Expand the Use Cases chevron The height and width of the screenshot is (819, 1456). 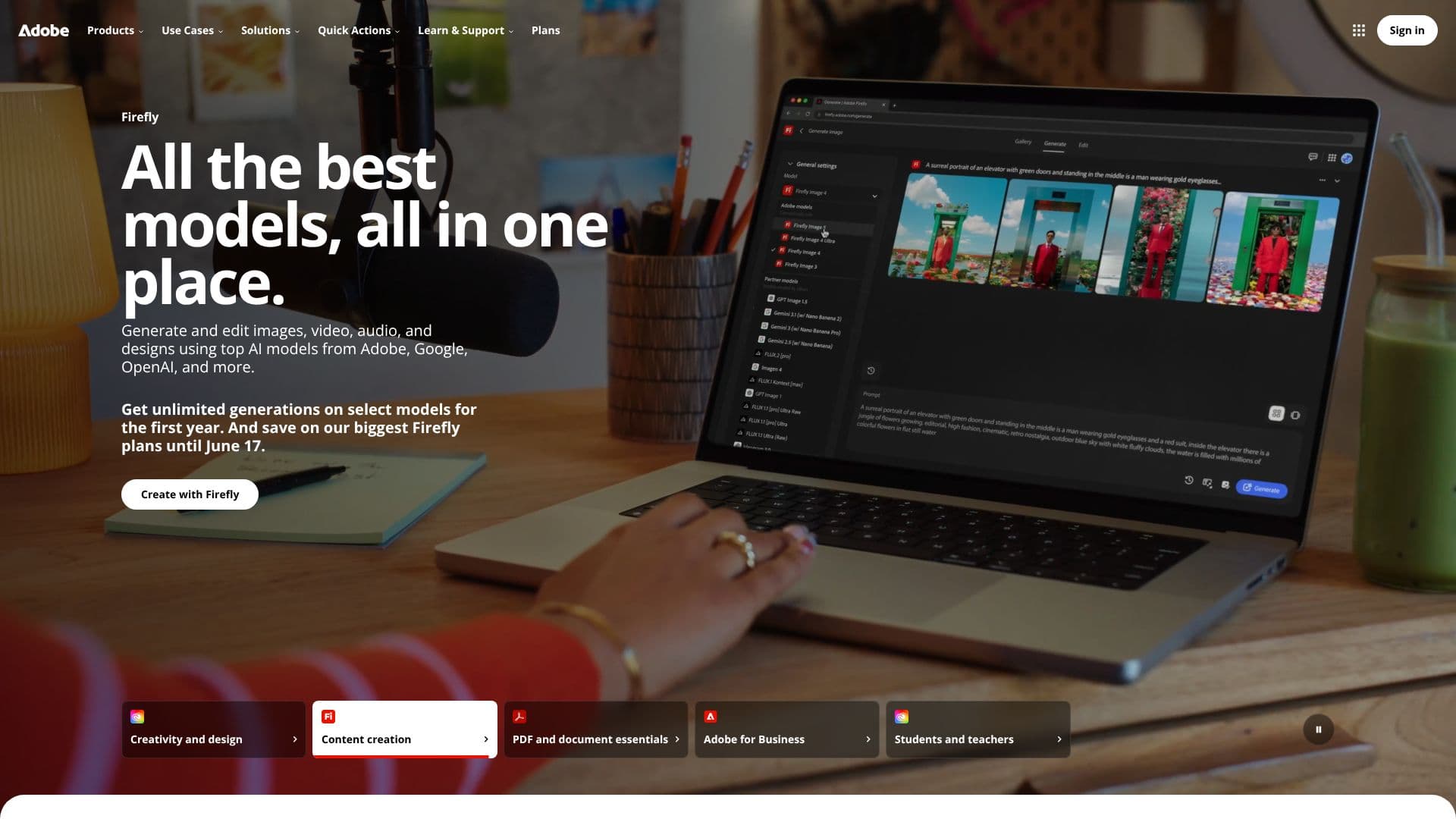point(221,32)
